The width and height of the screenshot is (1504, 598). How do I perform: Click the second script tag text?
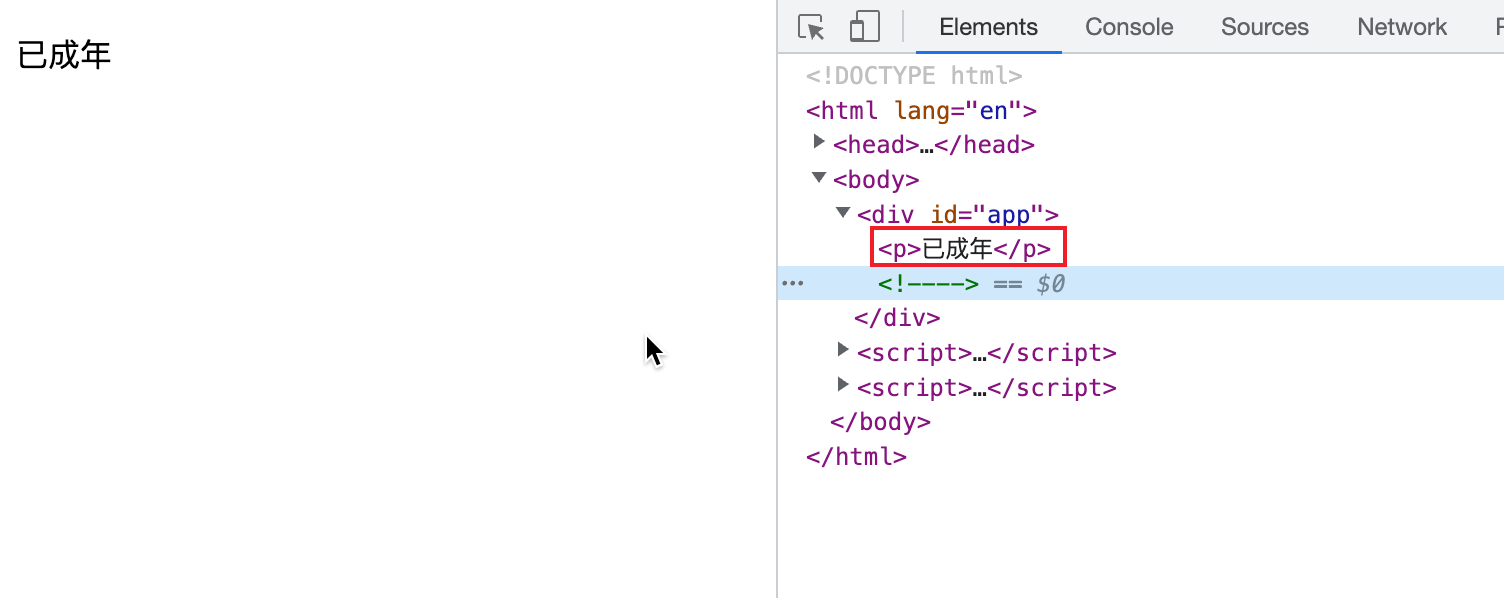(986, 387)
